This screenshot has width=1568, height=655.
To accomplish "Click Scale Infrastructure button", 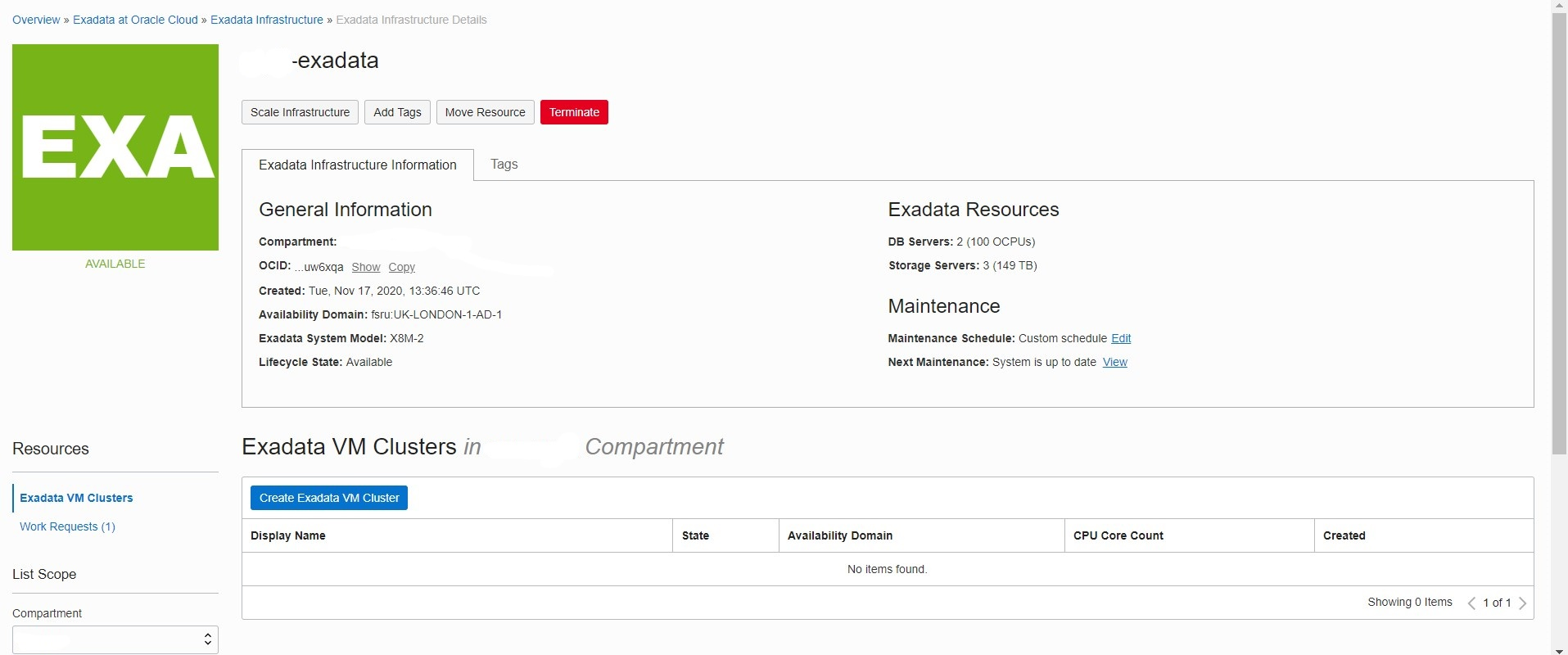I will [300, 112].
